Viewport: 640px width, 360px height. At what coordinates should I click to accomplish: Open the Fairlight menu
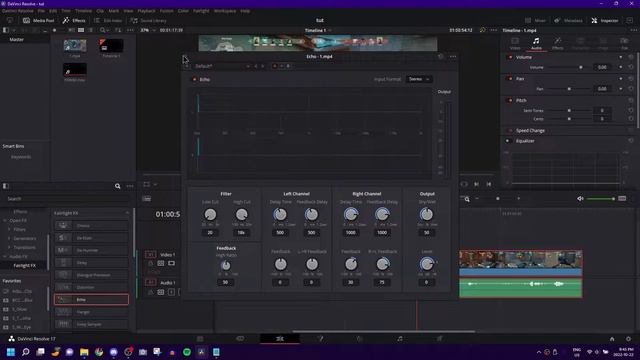tap(201, 11)
